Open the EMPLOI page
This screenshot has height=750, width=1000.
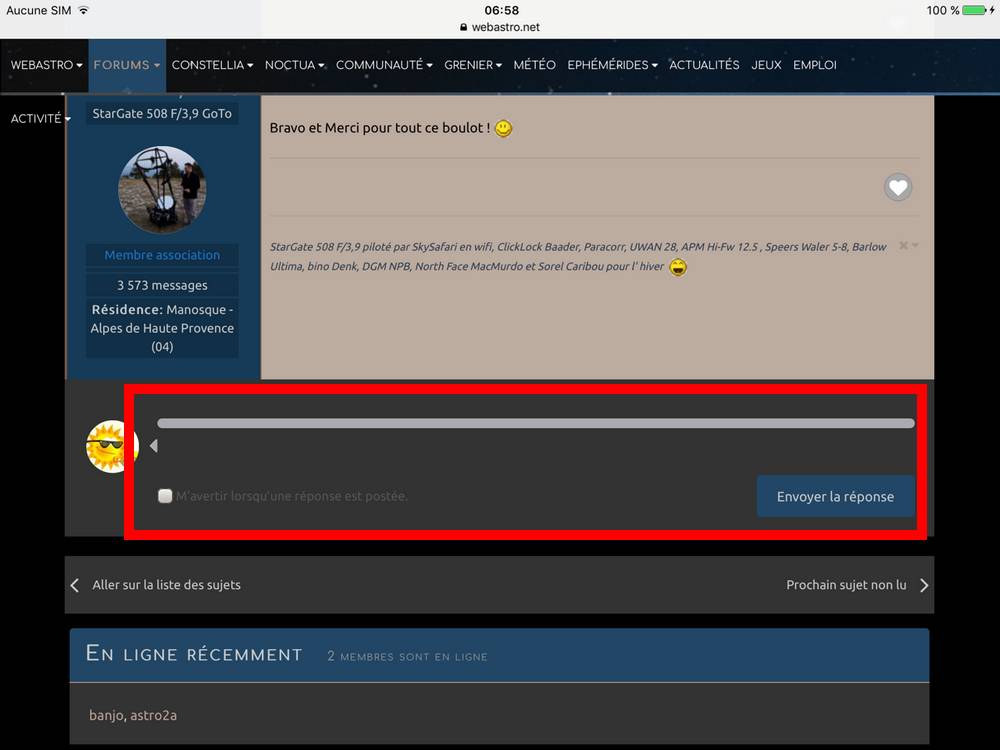[x=814, y=65]
